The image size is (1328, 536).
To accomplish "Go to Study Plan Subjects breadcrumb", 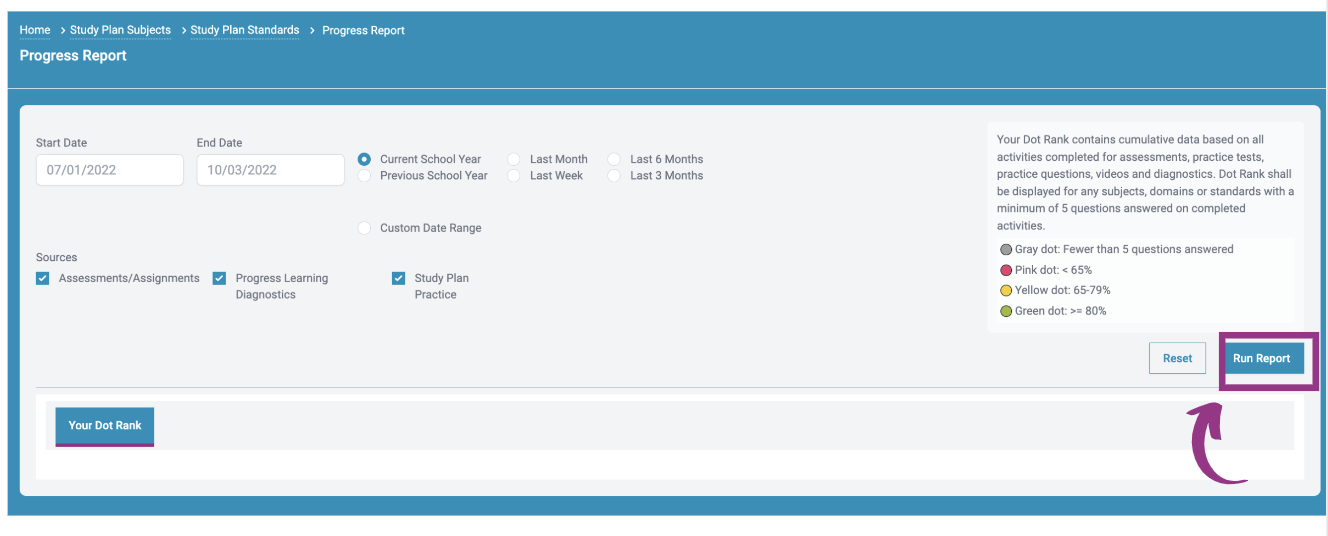I will (x=120, y=30).
